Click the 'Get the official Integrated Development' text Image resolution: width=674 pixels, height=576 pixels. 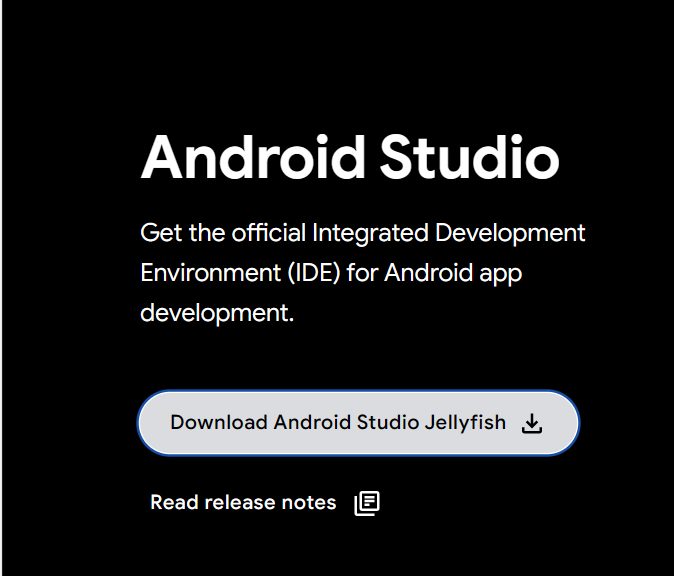363,233
